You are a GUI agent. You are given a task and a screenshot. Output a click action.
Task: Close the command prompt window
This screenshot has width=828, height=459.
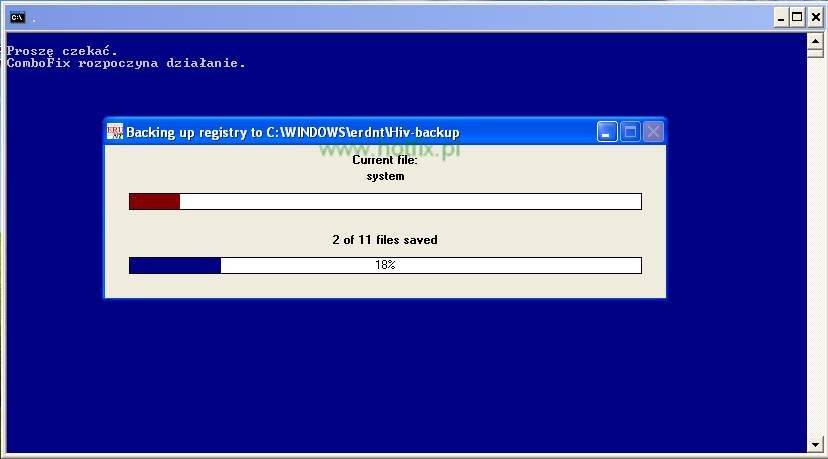(x=815, y=17)
